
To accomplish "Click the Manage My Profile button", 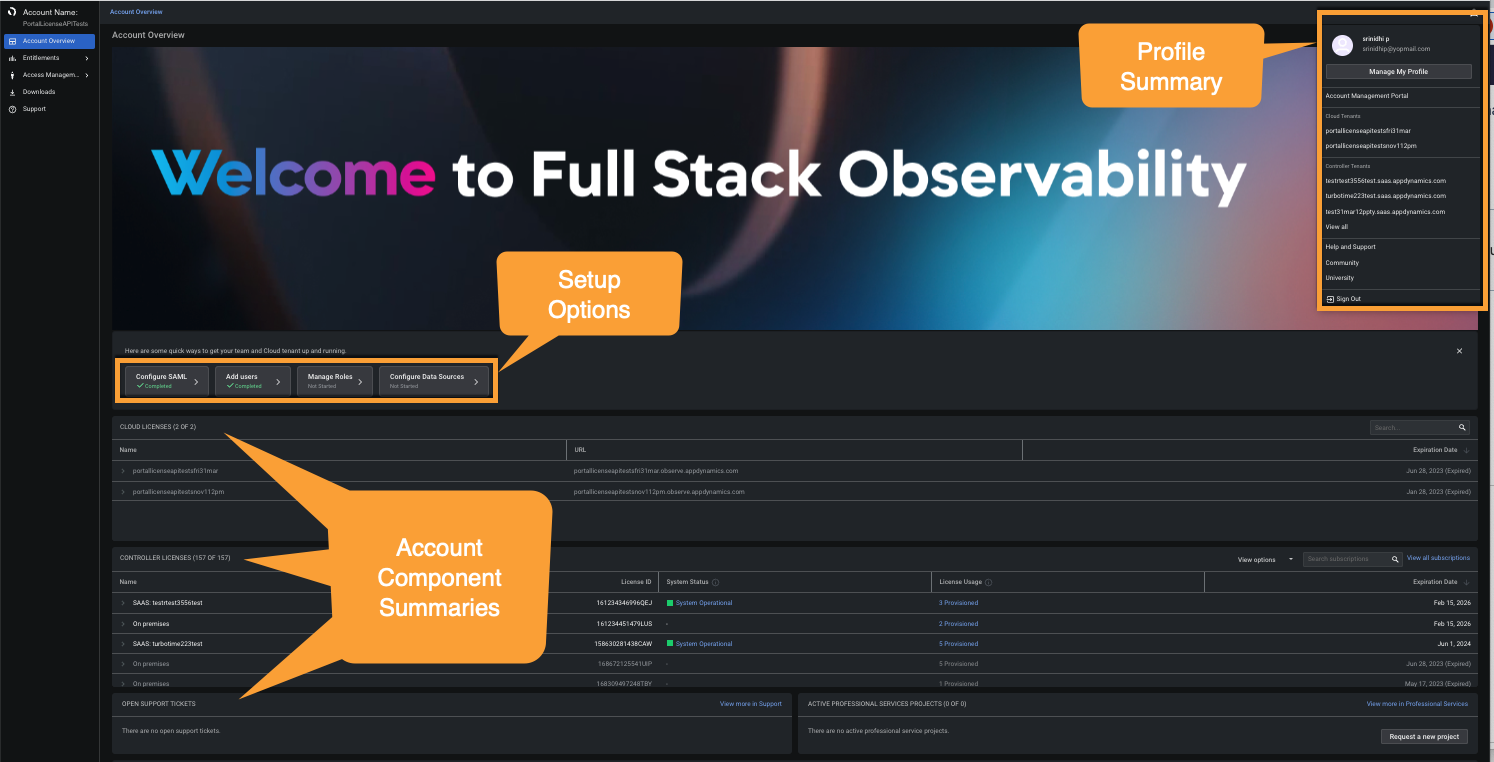I will click(1398, 72).
